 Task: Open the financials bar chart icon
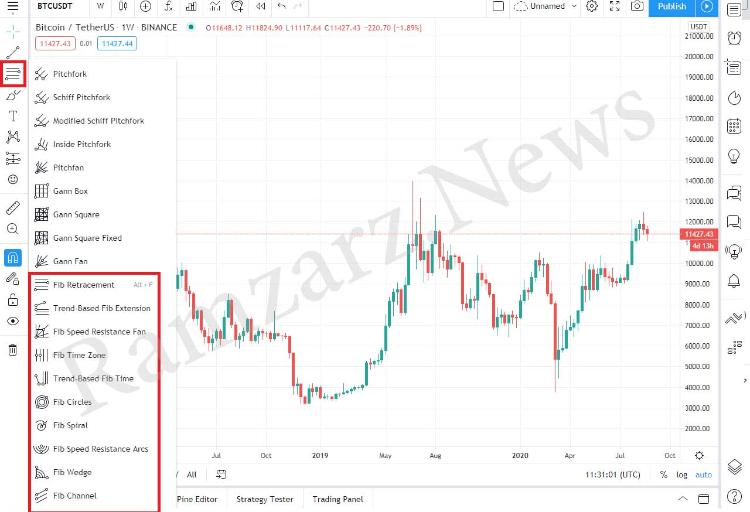(191, 6)
